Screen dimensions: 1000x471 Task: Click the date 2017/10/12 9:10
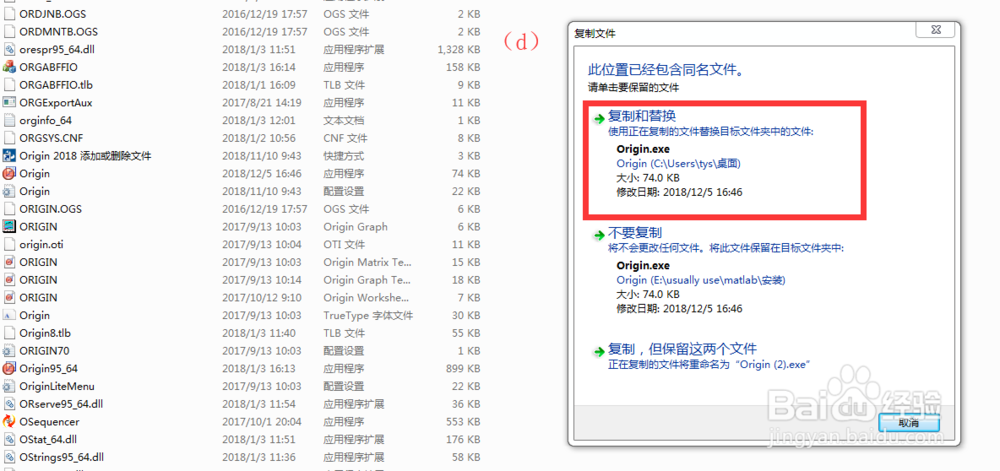[x=260, y=298]
